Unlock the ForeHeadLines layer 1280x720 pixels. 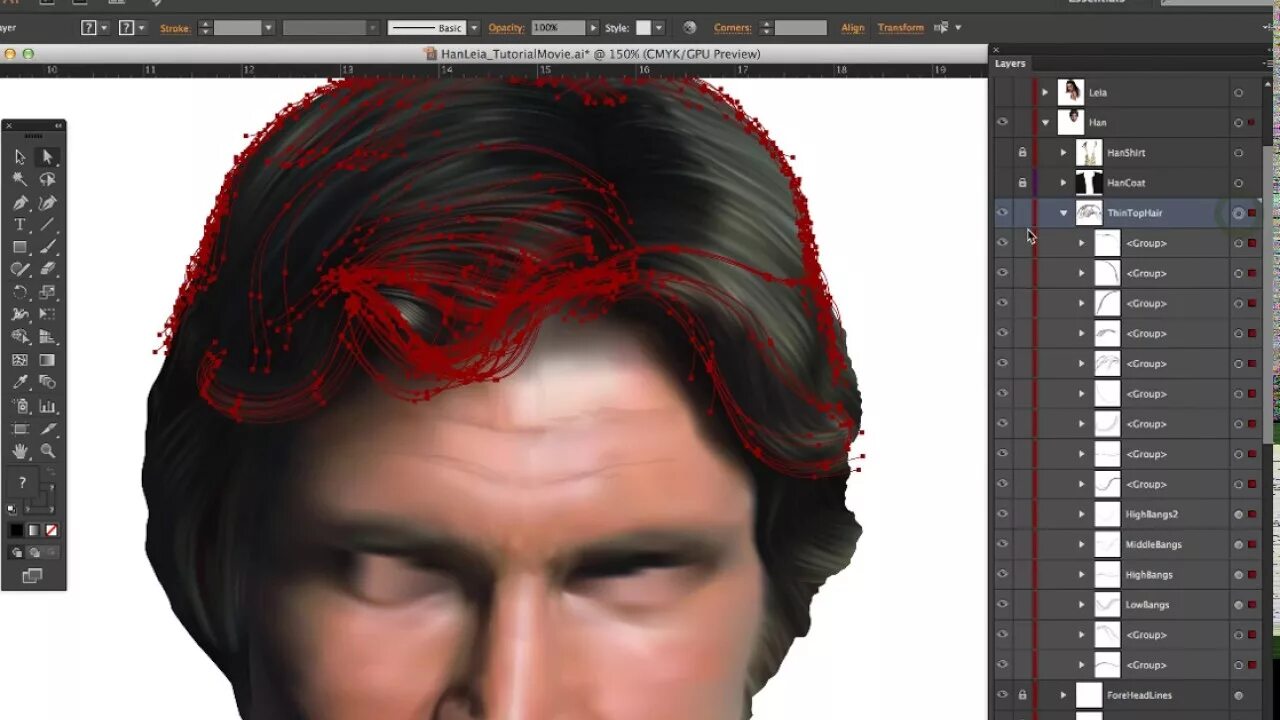(x=1022, y=694)
